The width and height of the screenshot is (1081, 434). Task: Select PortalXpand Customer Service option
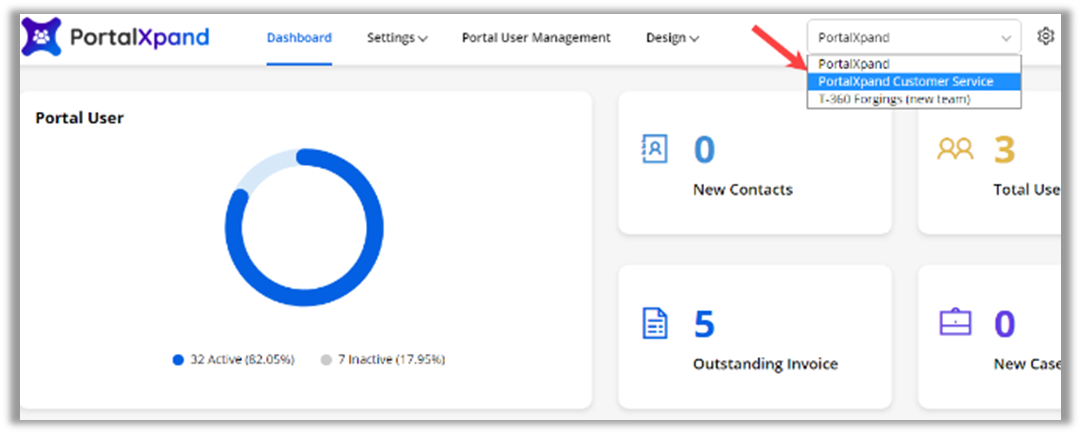(x=906, y=82)
